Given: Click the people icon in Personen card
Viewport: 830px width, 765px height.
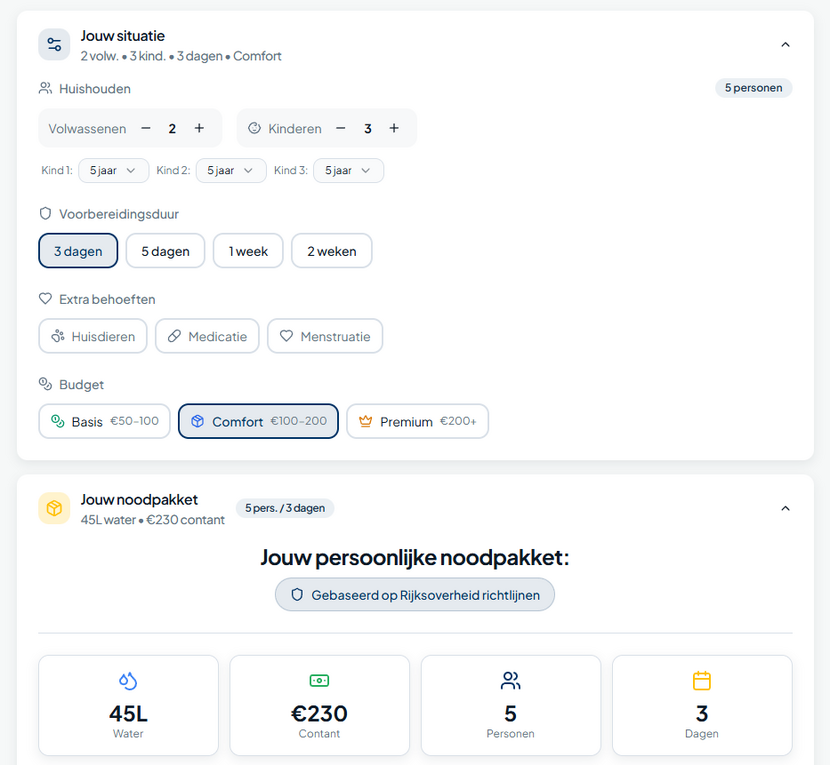Looking at the screenshot, I should coord(510,681).
